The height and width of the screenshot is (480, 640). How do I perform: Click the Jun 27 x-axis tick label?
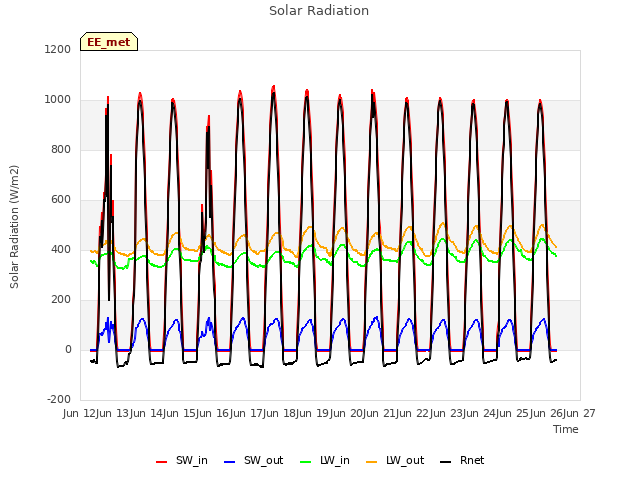click(580, 413)
